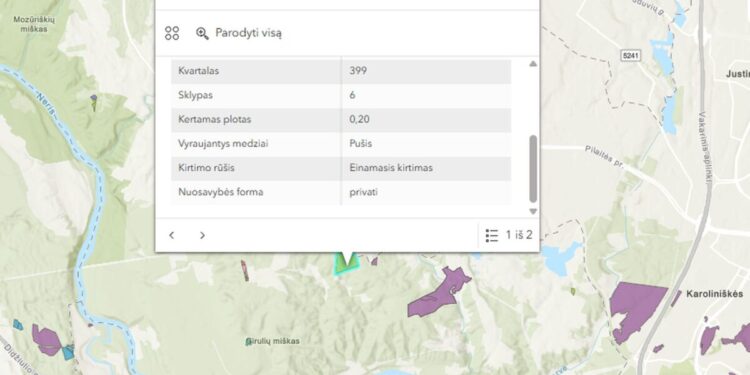Select the Sklypas value 6

coord(353,95)
